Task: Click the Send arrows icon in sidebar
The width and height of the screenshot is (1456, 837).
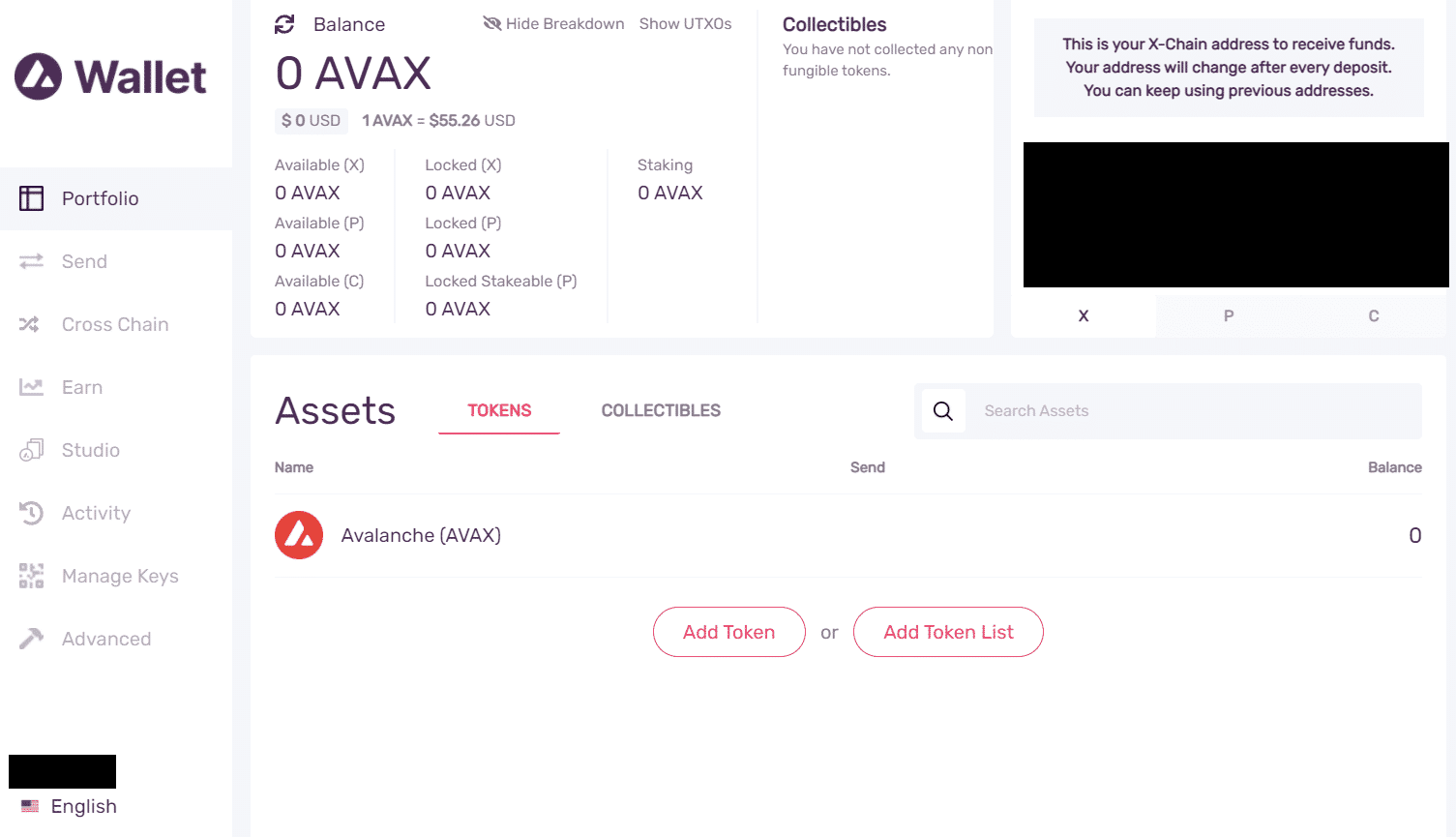Action: pyautogui.click(x=31, y=261)
